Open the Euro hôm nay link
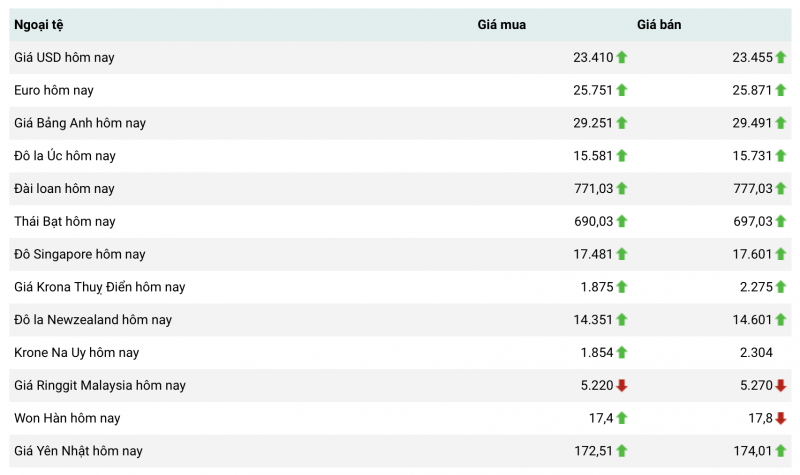Screen dimensions: 800x475 pyautogui.click(x=54, y=91)
